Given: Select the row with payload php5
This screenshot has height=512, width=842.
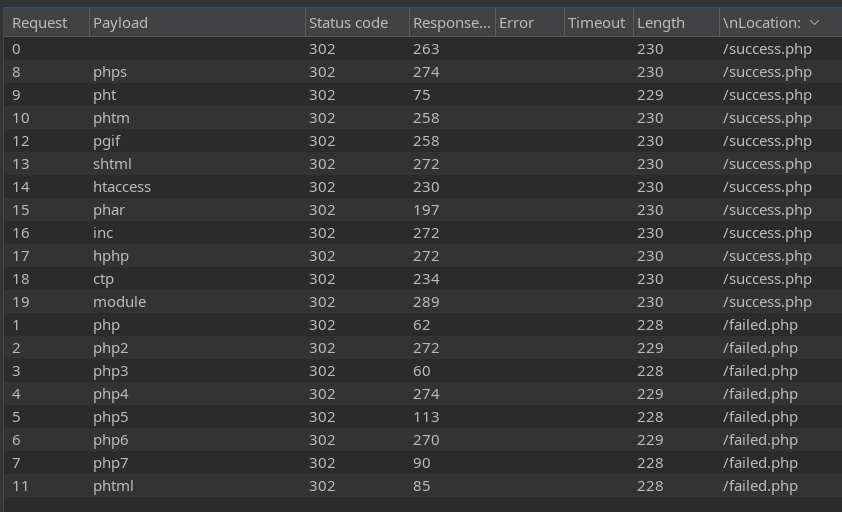Looking at the screenshot, I should [423, 417].
